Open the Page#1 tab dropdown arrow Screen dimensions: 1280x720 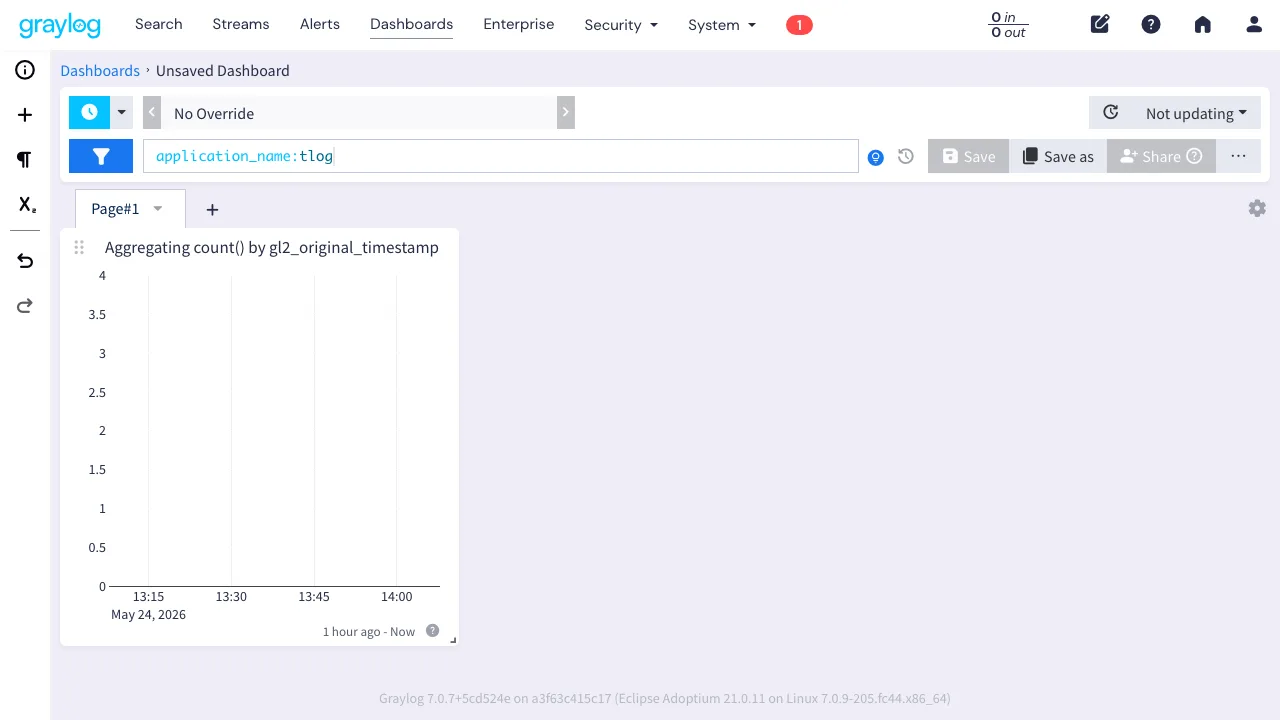[158, 208]
